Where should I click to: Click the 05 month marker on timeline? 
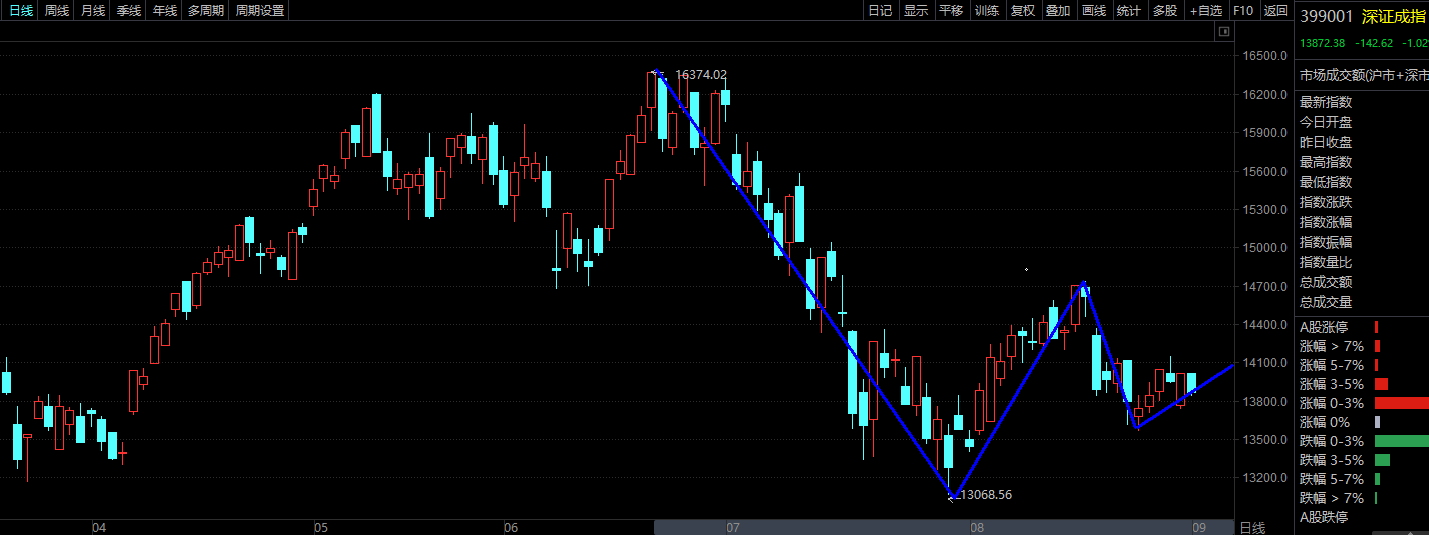pos(320,527)
